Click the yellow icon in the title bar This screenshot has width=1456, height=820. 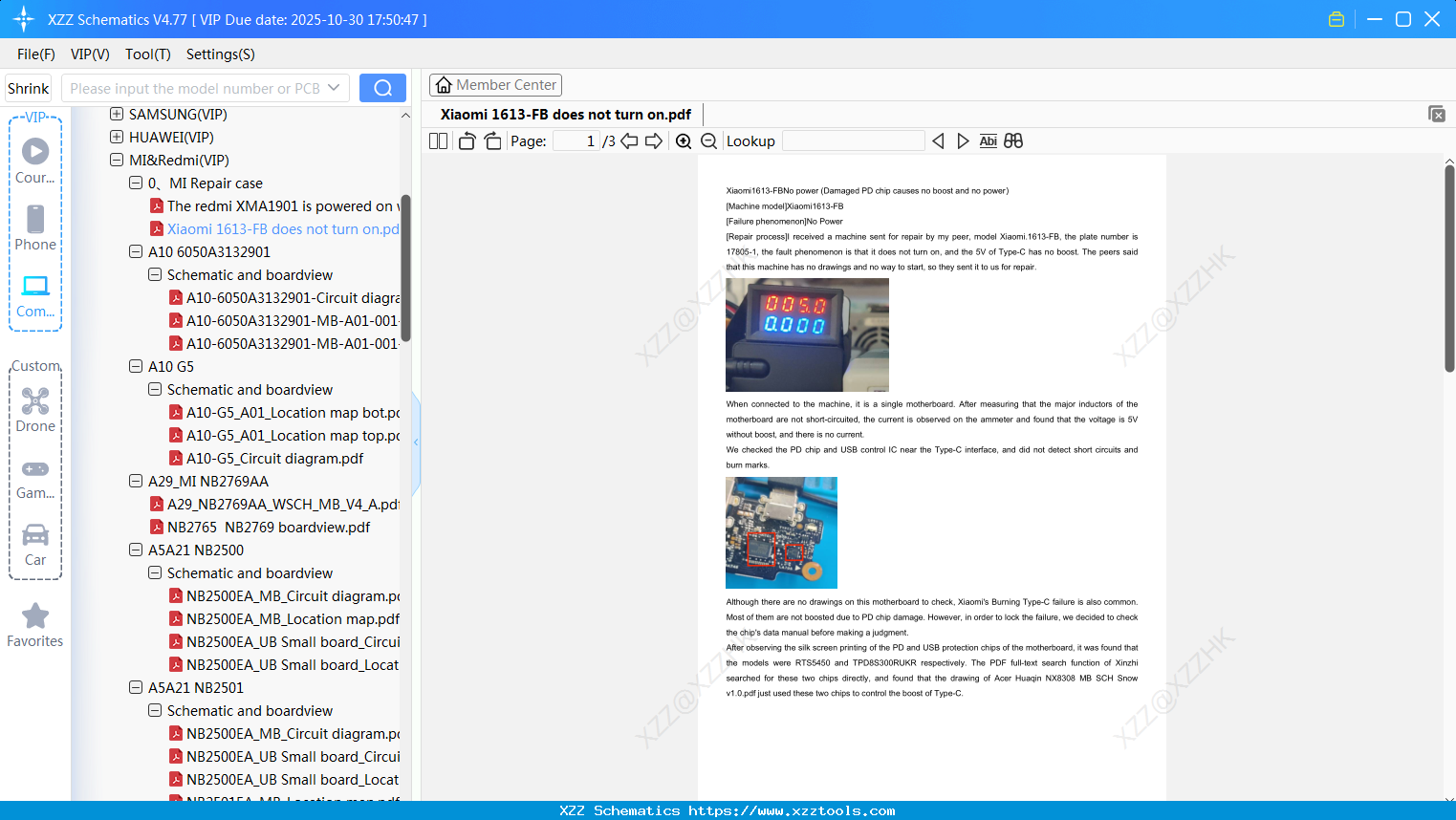[1336, 19]
